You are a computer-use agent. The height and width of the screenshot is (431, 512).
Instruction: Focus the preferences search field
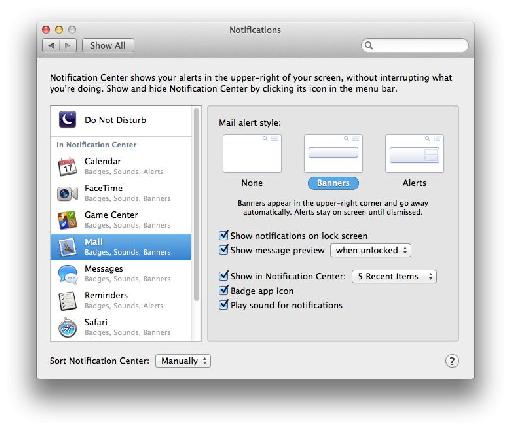click(x=415, y=45)
